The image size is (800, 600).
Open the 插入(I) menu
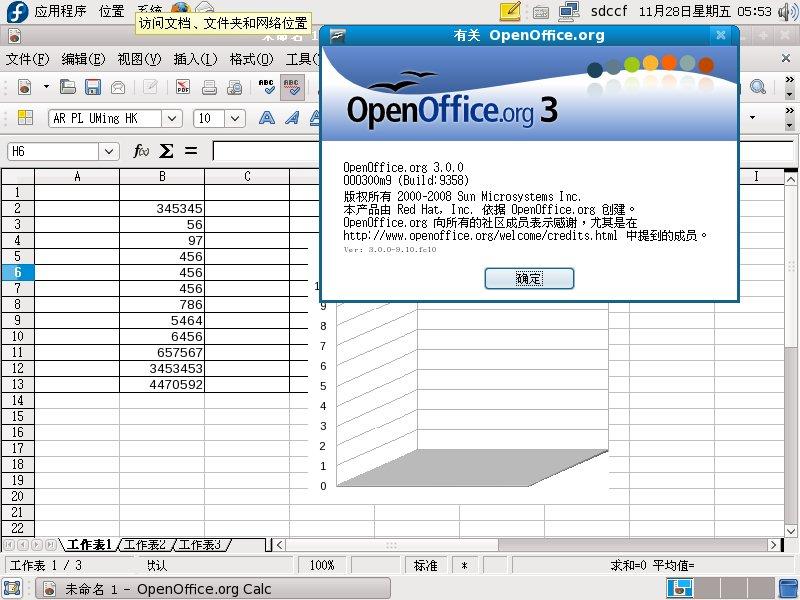195,59
